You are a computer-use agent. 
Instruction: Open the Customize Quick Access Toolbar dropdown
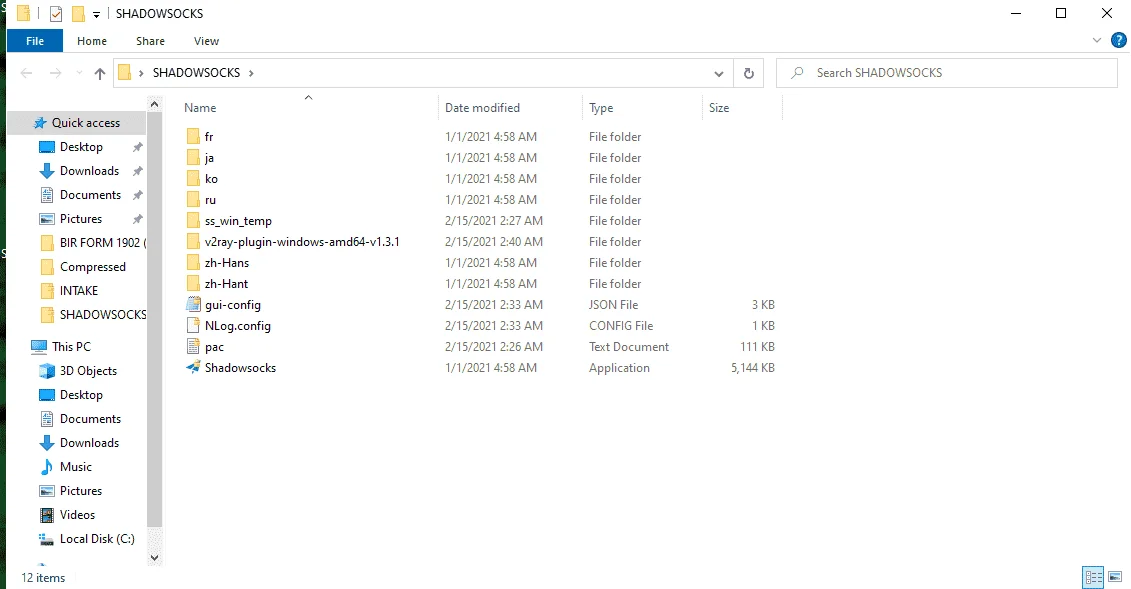tap(96, 14)
